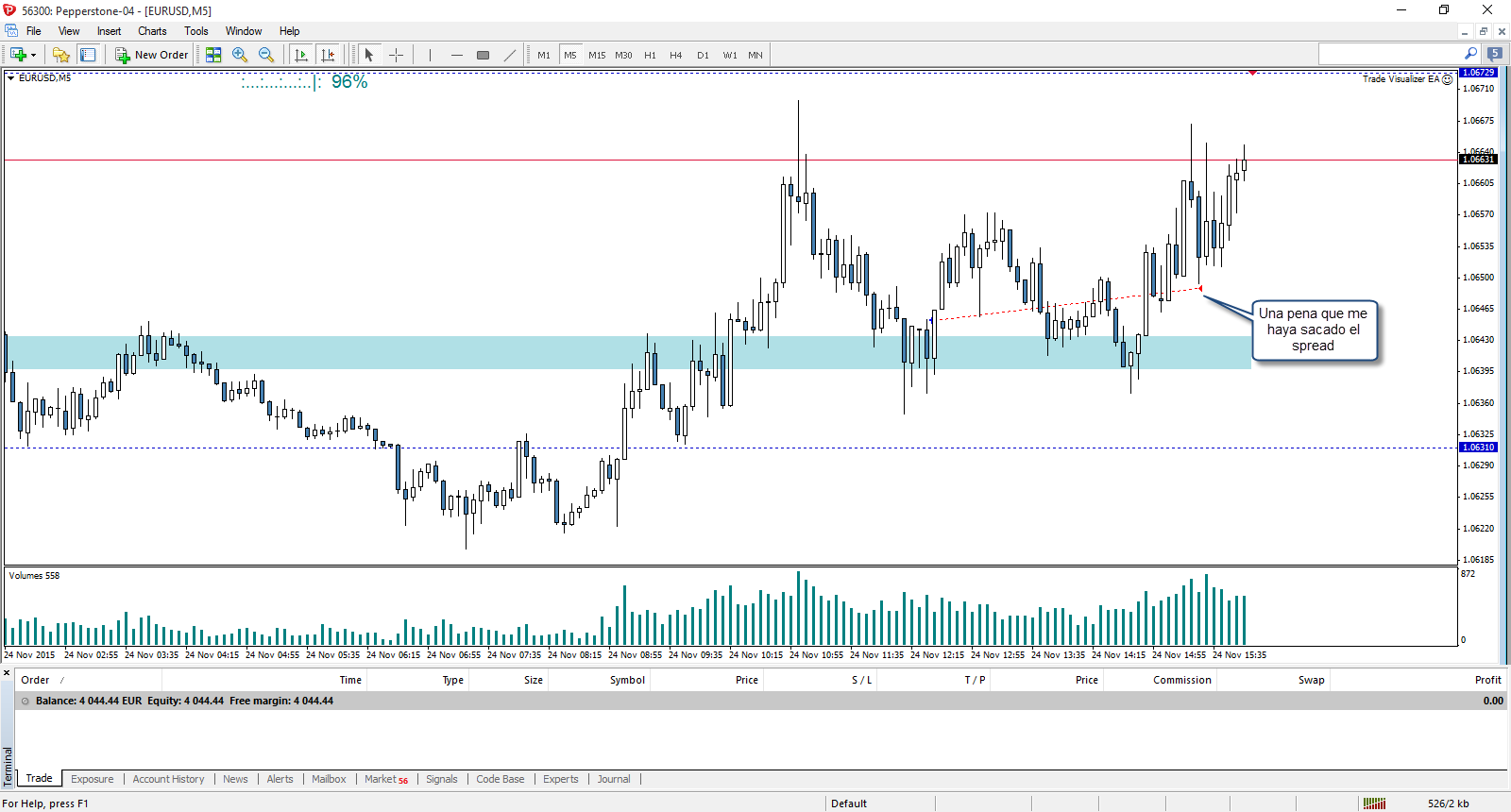The image size is (1511, 812).
Task: Switch to the Account History tab
Action: pos(168,779)
